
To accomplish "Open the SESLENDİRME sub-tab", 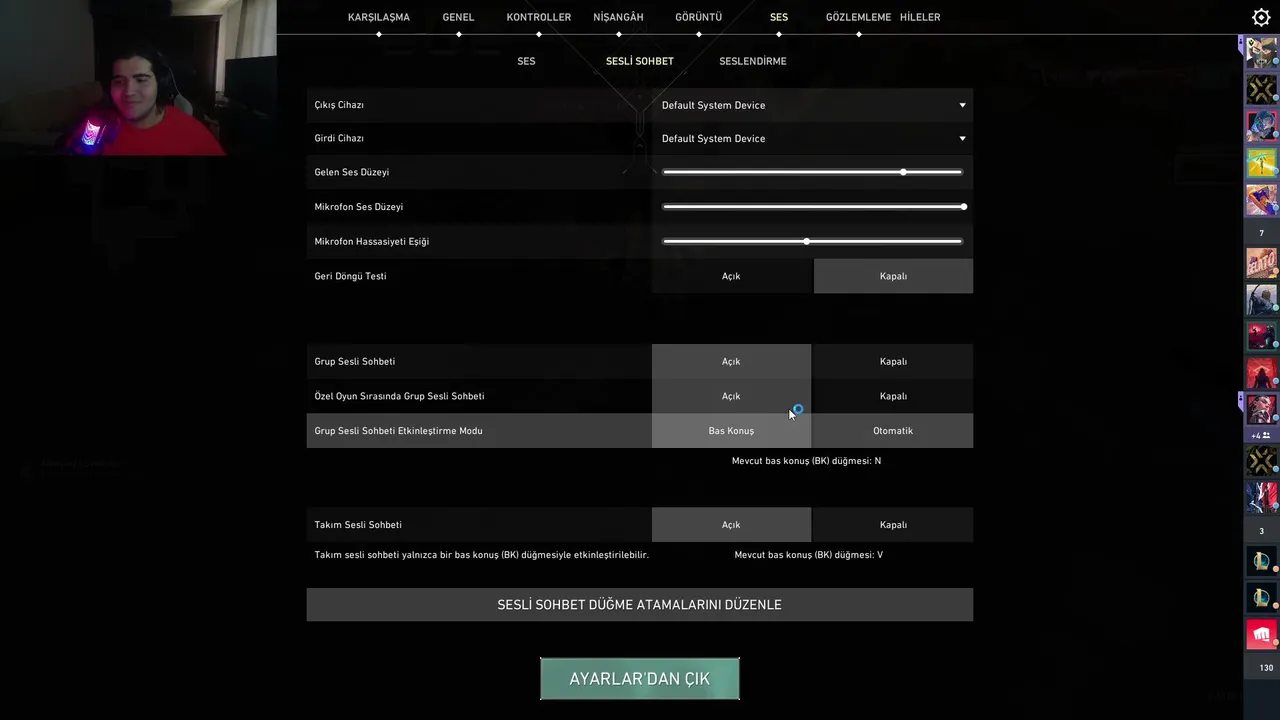I will pos(752,61).
